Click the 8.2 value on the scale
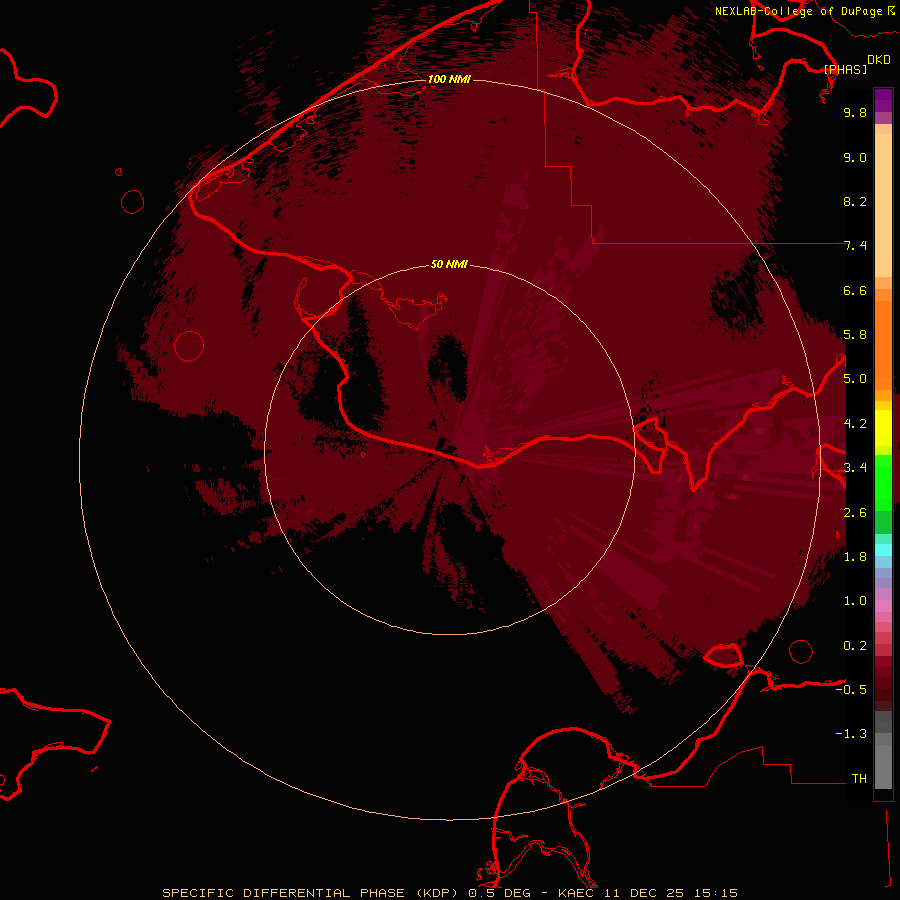 click(x=855, y=201)
